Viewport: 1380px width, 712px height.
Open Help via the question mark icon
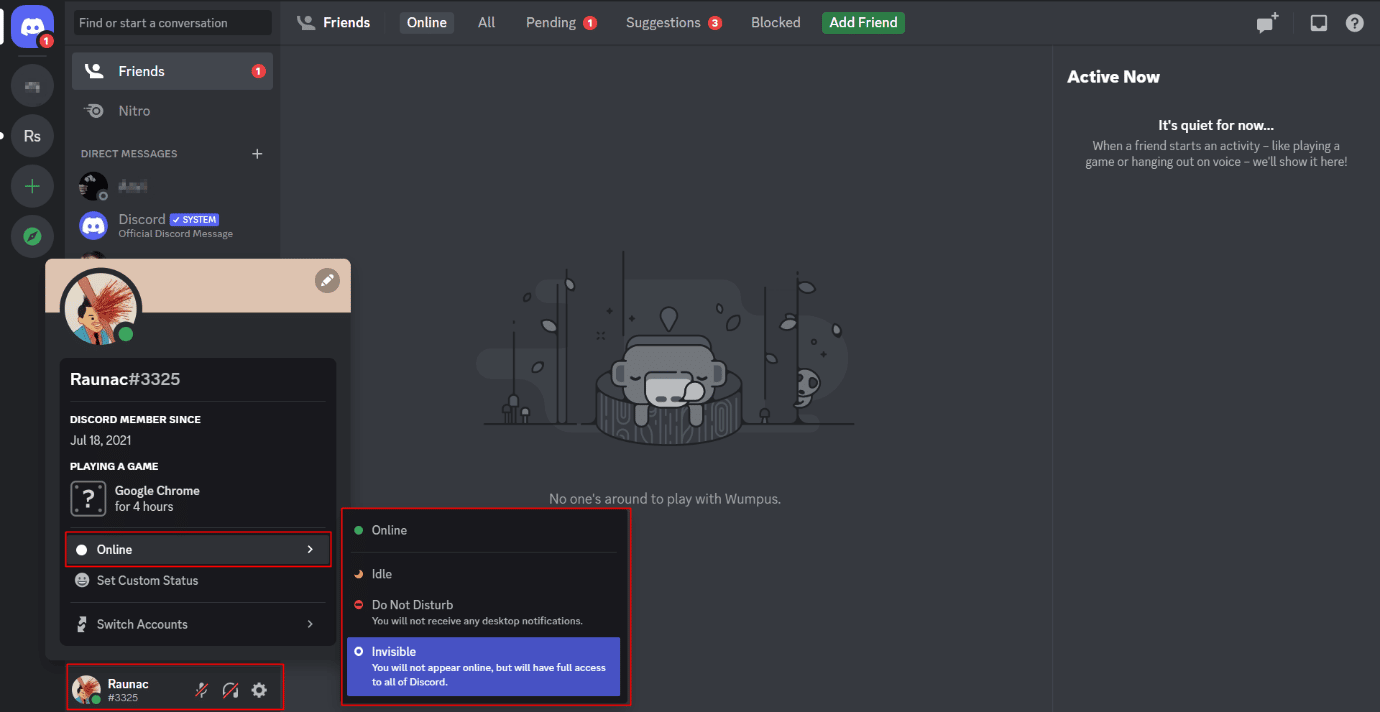1354,22
